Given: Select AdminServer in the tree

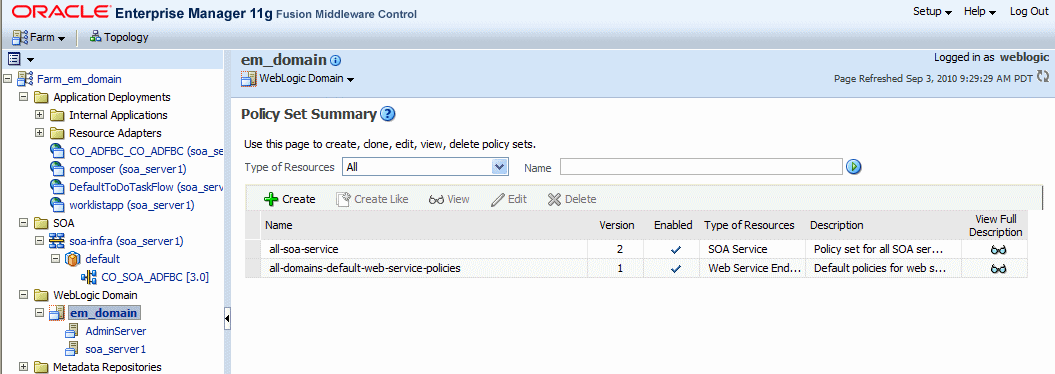Looking at the screenshot, I should coord(115,331).
